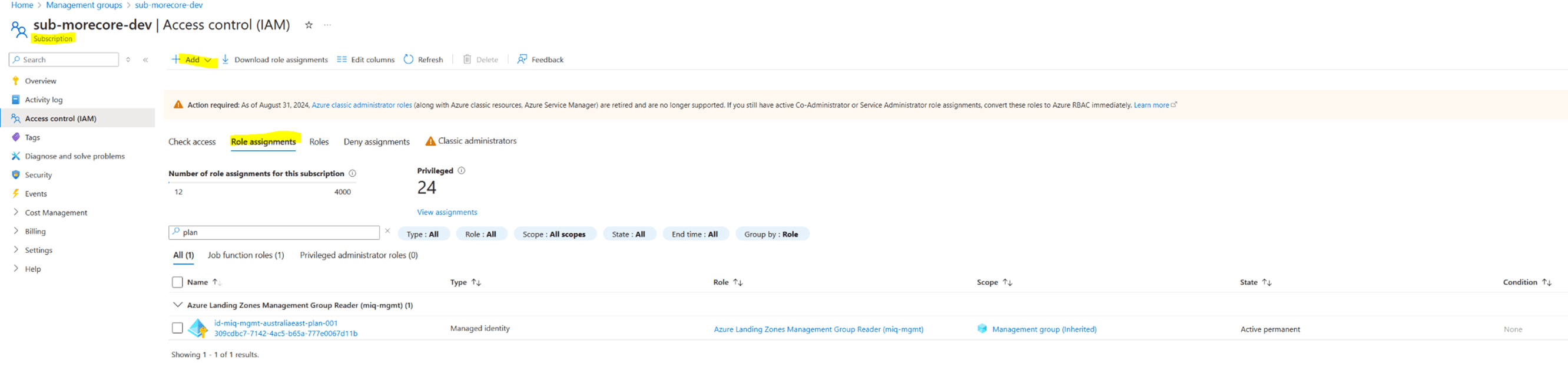Go to Home breadcrumb
The width and height of the screenshot is (1568, 376).
coord(22,5)
